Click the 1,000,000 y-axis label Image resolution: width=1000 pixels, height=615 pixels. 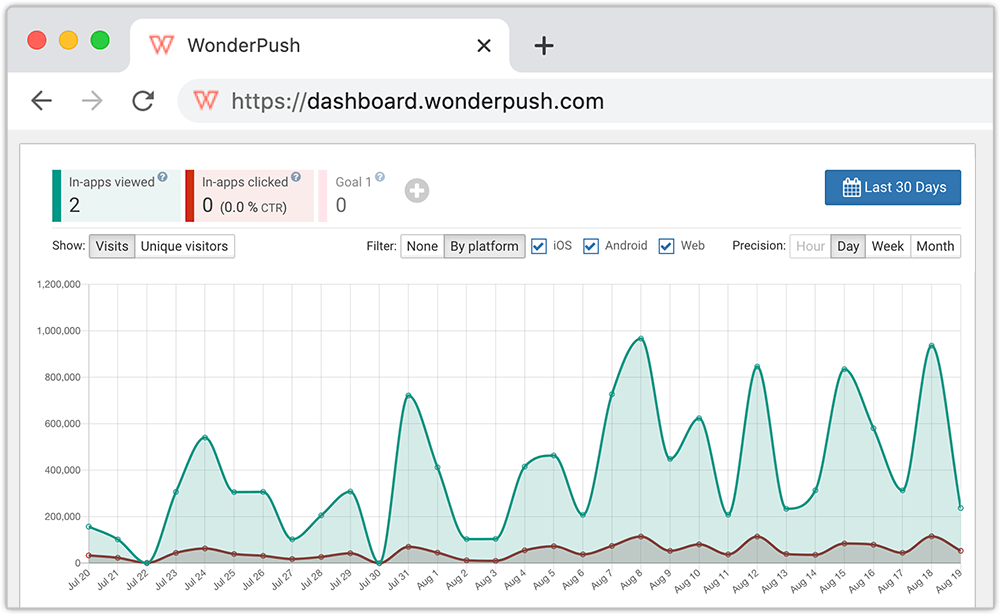(59, 331)
